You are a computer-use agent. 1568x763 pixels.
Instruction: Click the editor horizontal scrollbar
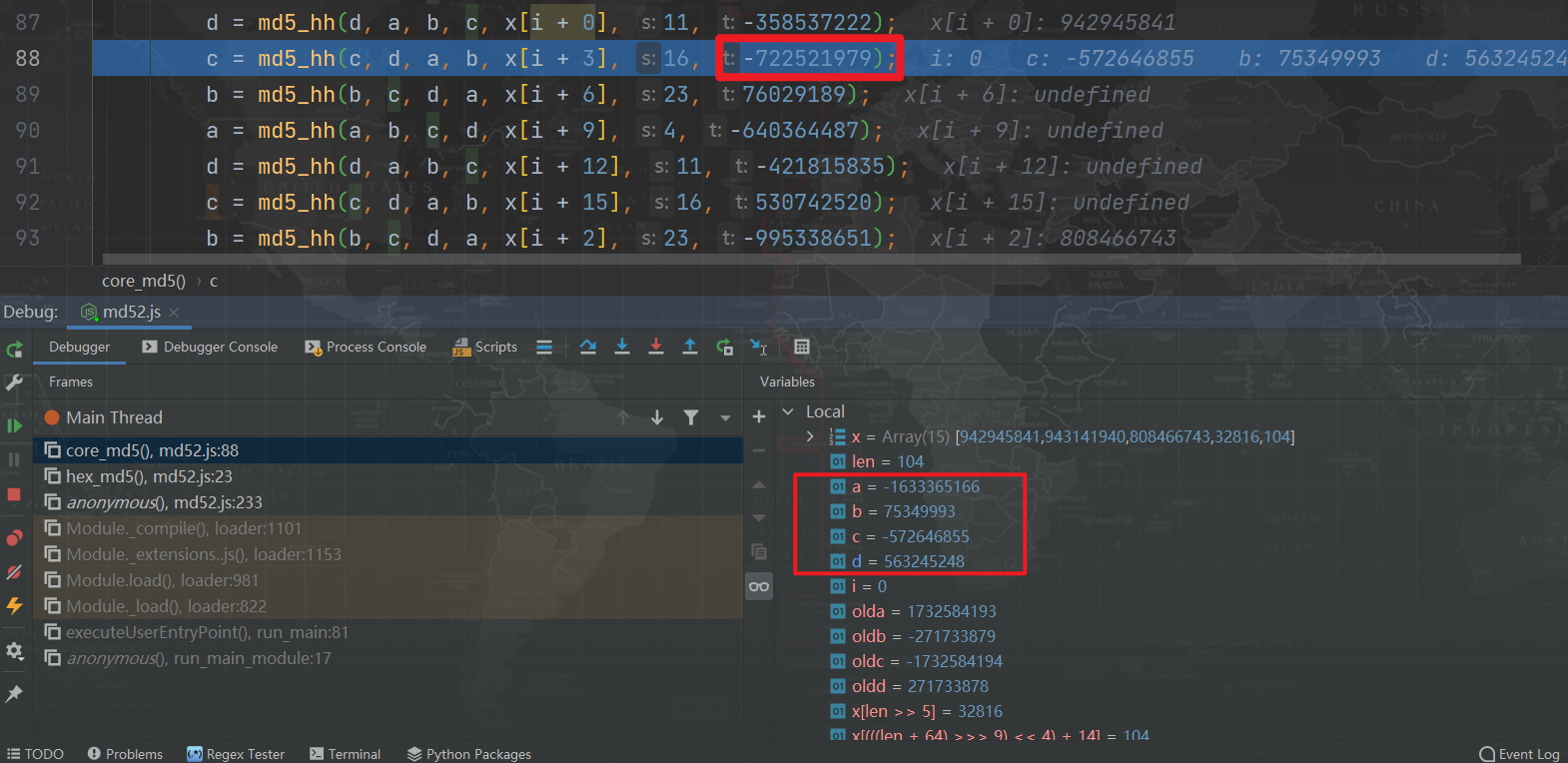tap(811, 260)
